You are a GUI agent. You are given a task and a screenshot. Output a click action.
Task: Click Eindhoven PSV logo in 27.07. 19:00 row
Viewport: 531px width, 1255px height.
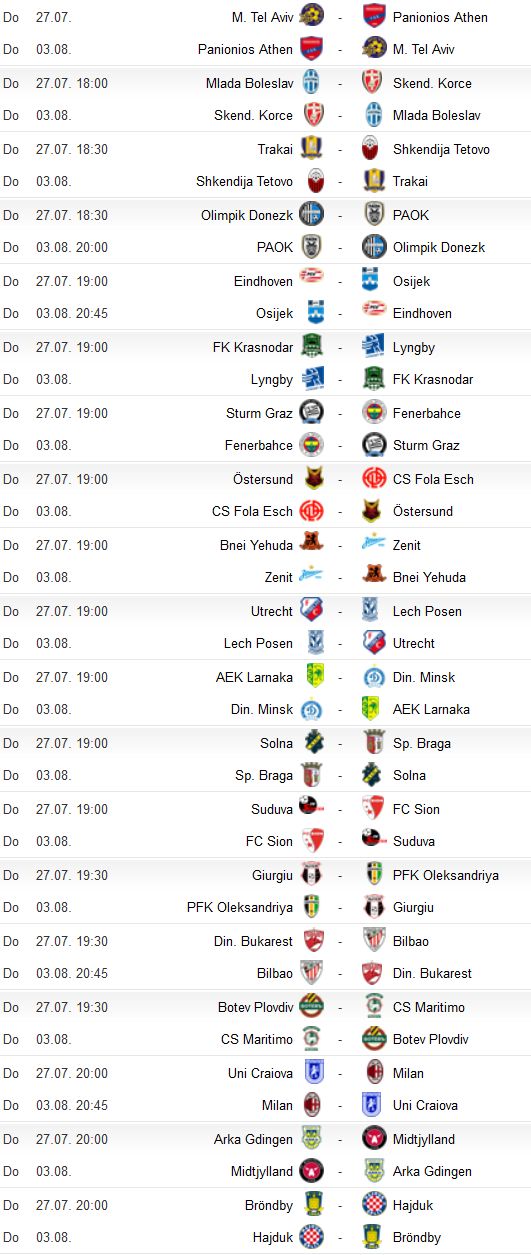pos(311,281)
